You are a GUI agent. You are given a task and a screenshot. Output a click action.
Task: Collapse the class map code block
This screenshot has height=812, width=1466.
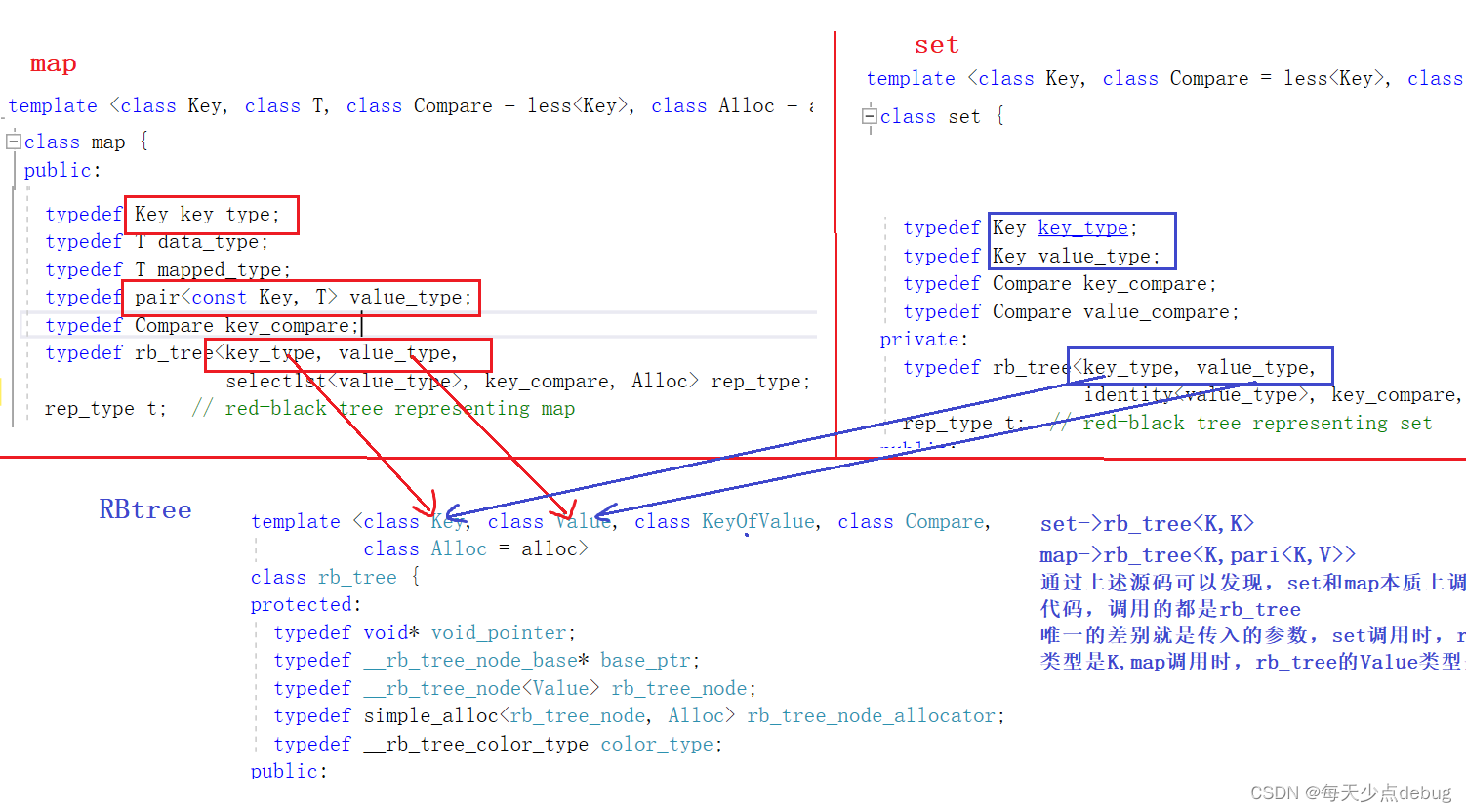coord(14,142)
